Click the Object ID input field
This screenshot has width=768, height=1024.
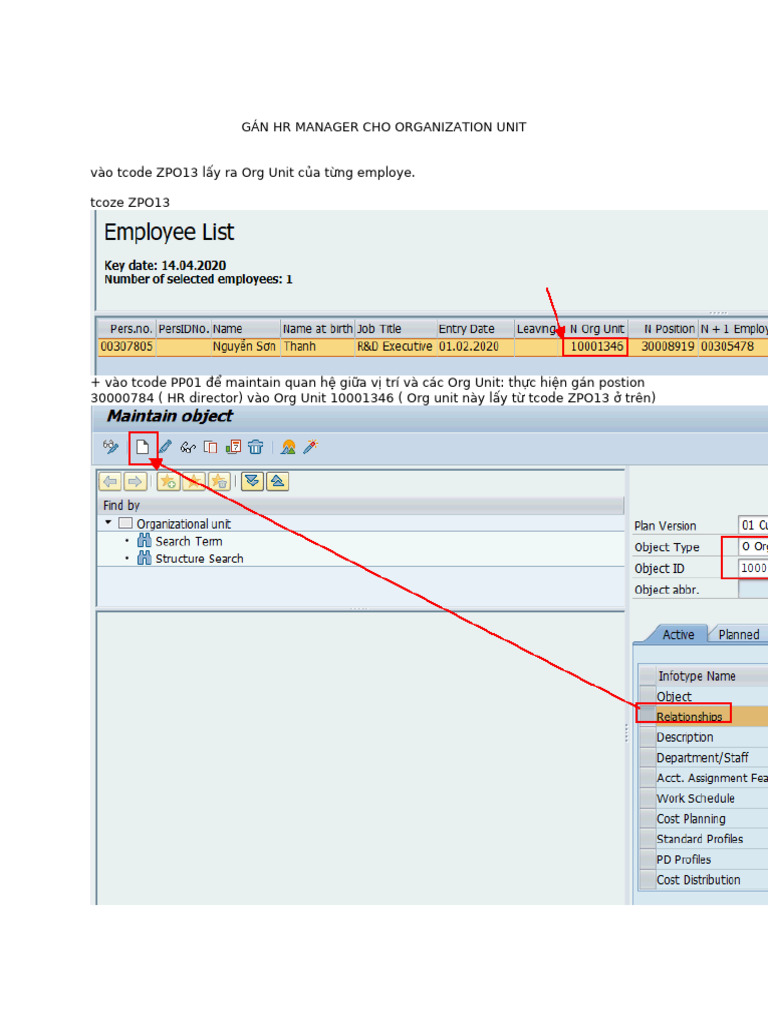[754, 568]
